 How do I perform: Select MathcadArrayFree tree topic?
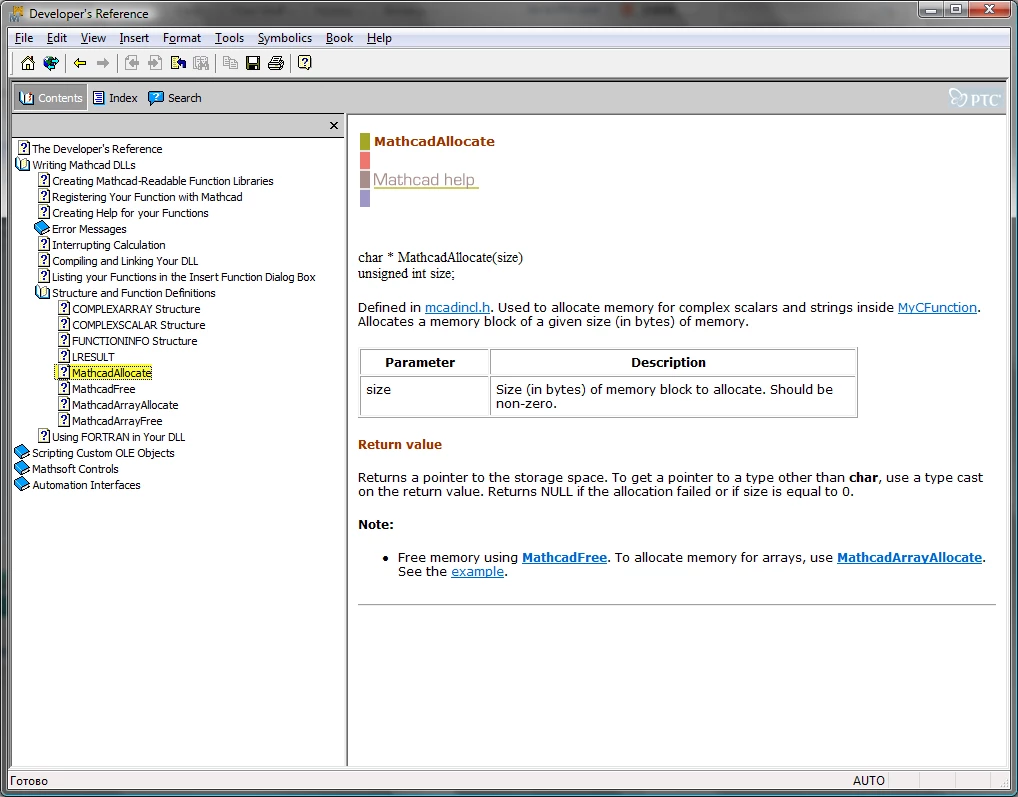click(x=117, y=421)
